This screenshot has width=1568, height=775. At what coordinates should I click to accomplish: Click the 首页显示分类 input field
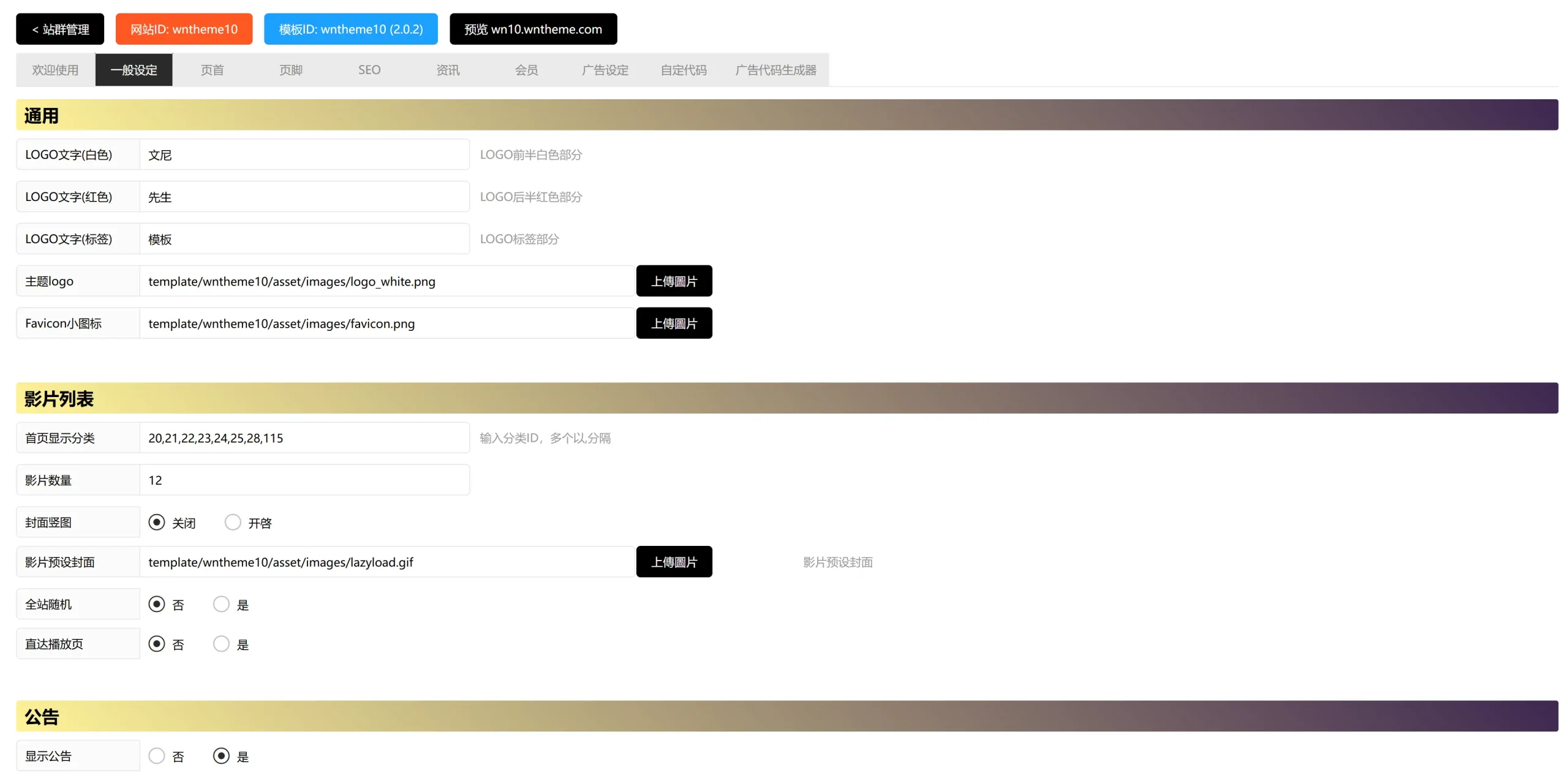(x=304, y=438)
